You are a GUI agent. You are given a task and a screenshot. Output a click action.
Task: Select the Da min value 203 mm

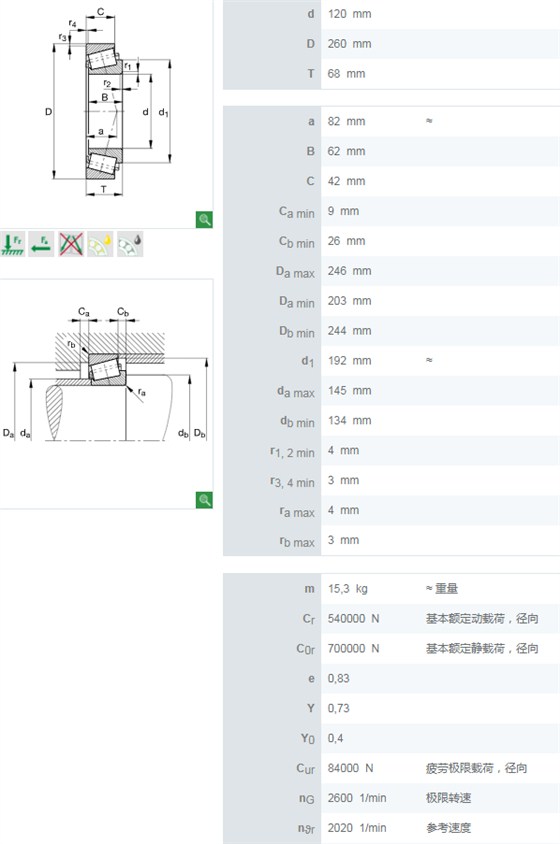(349, 301)
